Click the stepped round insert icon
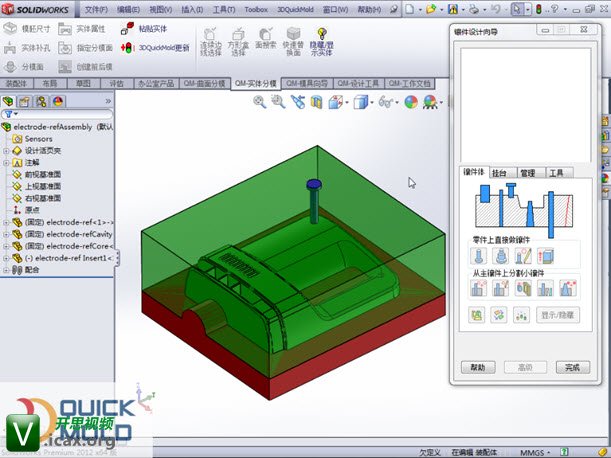Screen dimensions: 611x458 tap(501, 256)
